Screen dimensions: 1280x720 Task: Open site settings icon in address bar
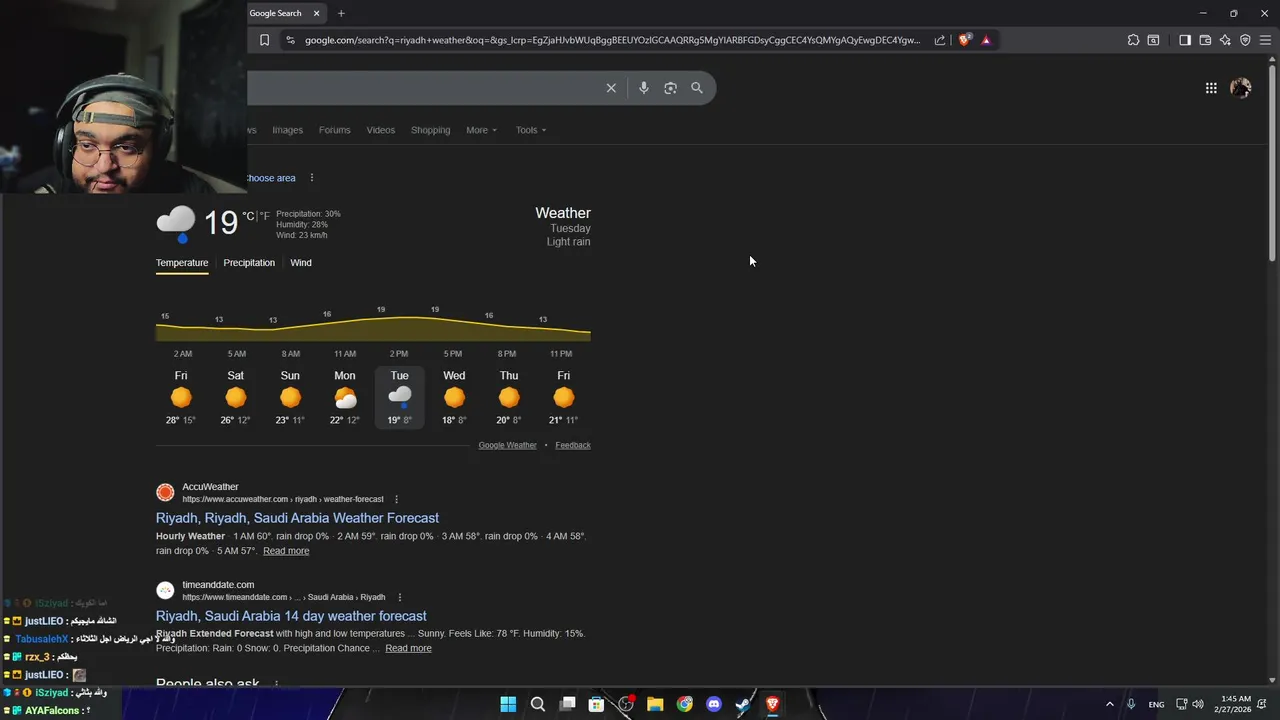290,40
